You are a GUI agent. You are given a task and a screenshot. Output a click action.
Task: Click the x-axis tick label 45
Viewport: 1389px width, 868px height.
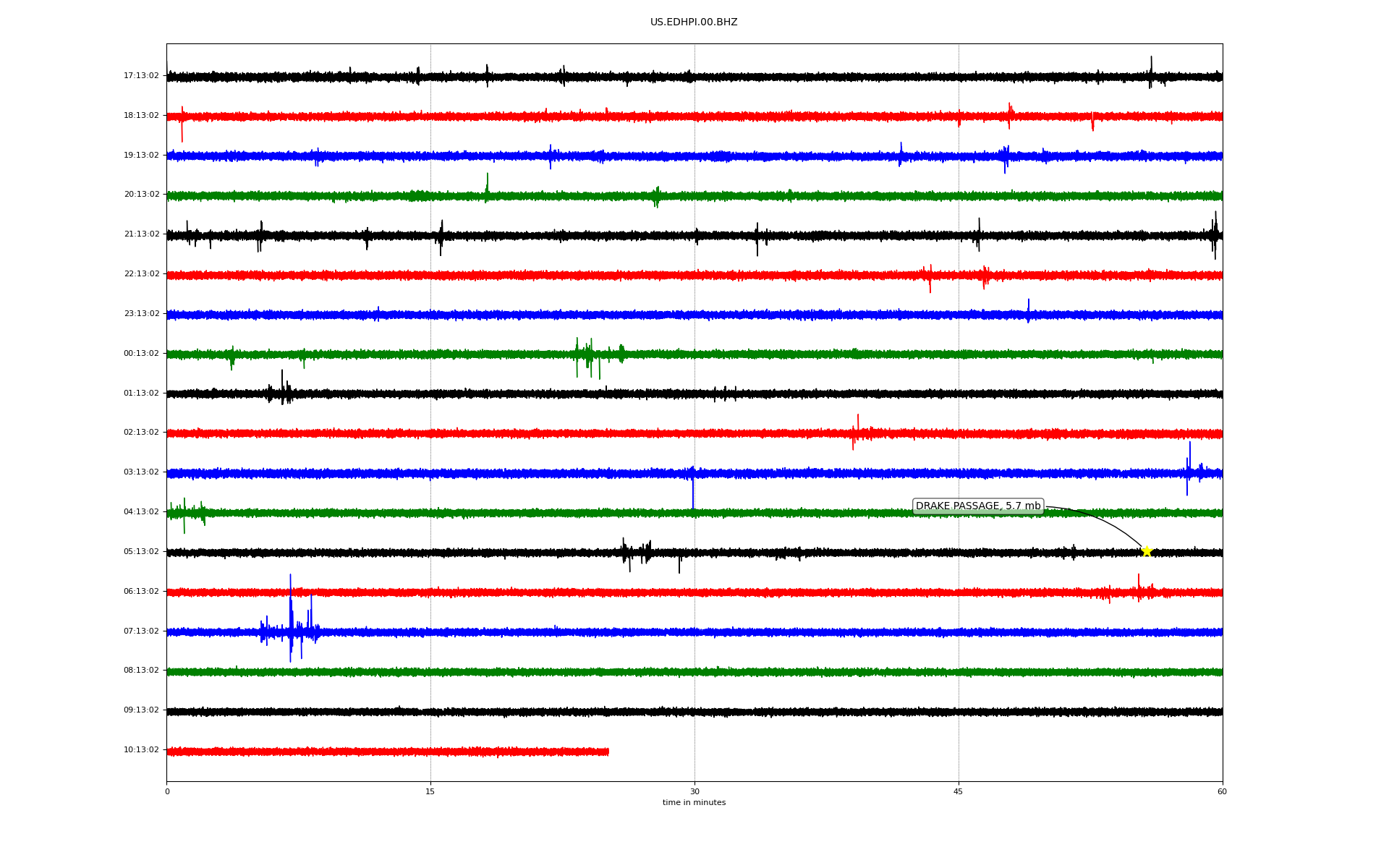[x=959, y=792]
